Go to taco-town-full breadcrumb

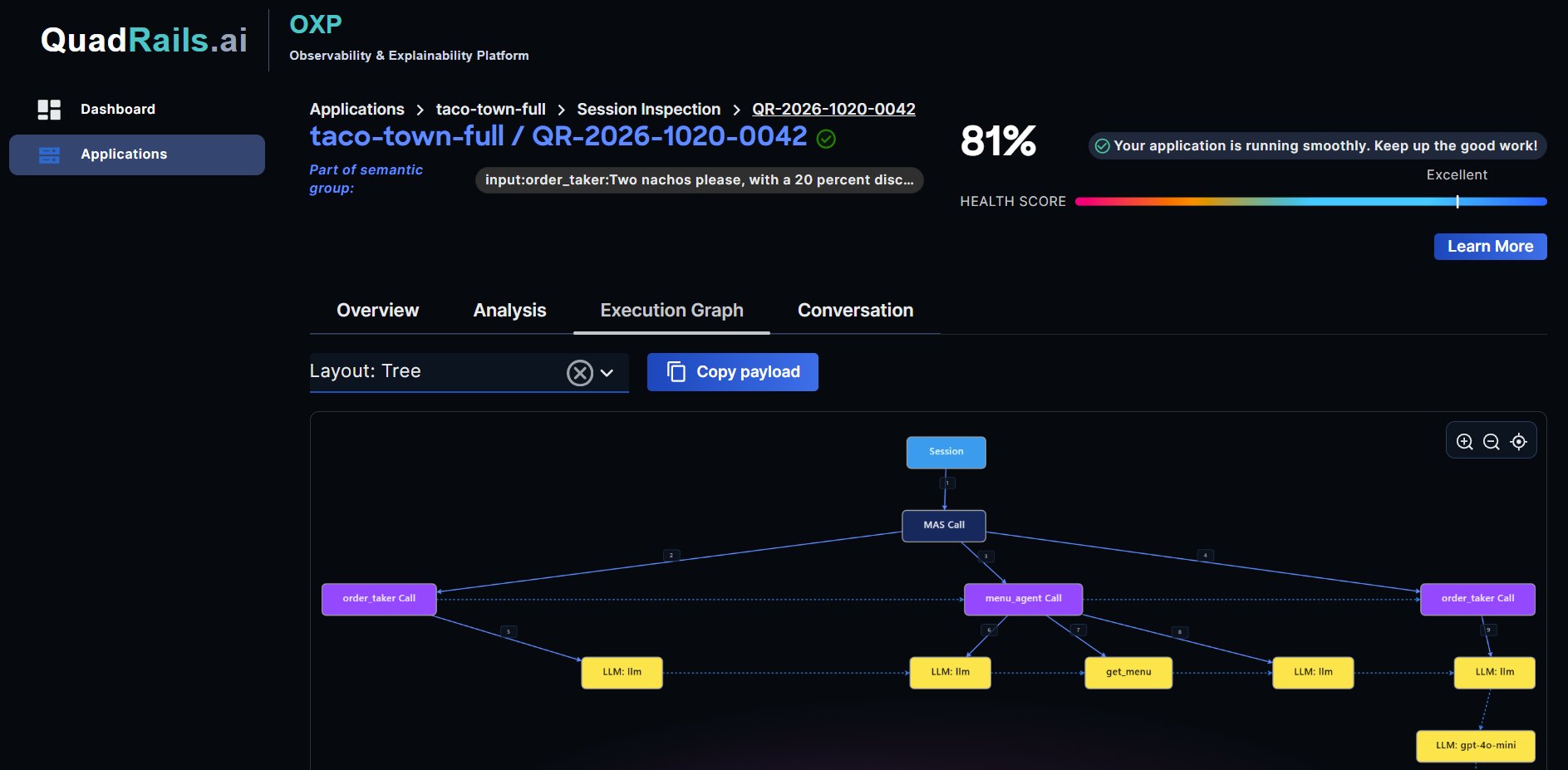(491, 110)
